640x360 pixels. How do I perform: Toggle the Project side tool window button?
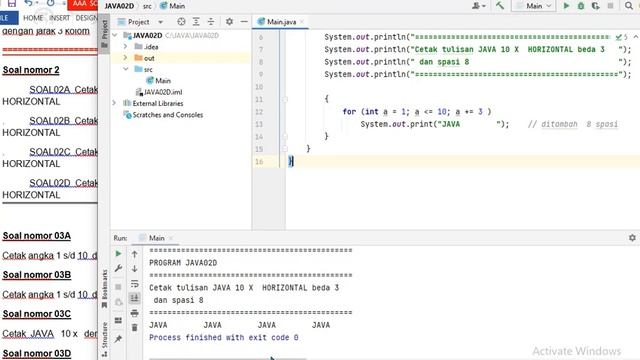[x=104, y=33]
